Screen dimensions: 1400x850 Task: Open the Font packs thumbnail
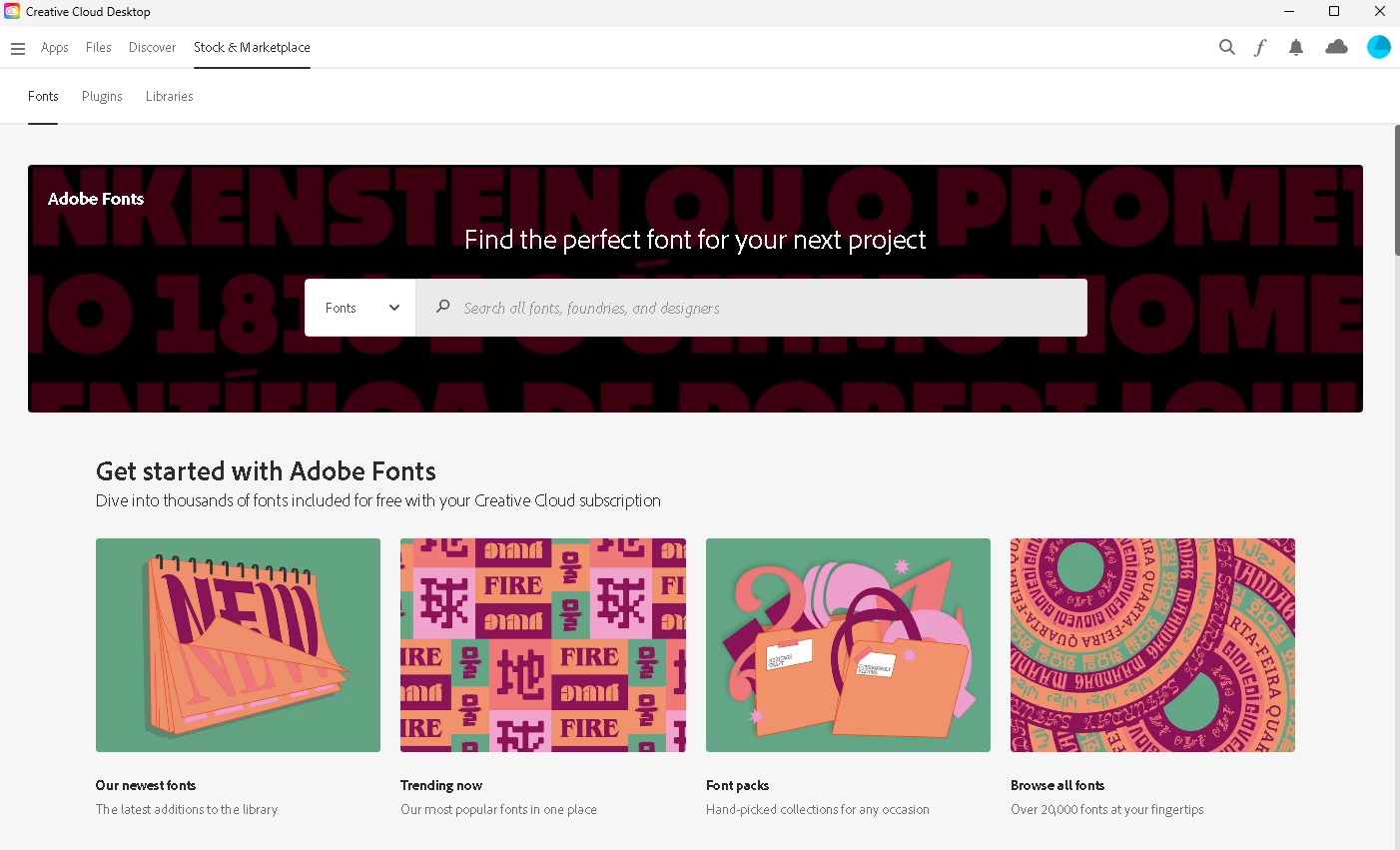coord(848,645)
